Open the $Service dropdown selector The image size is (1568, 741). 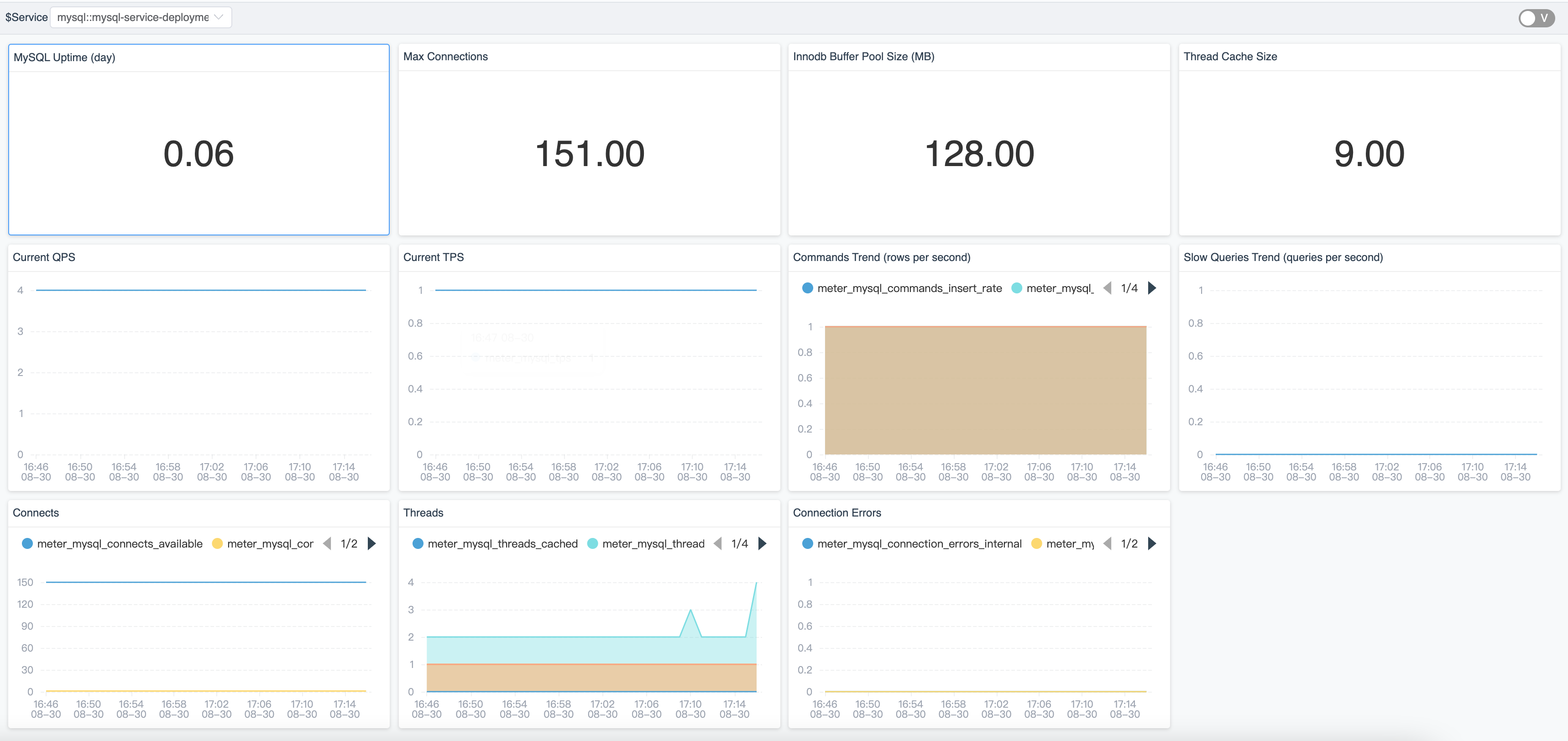point(133,18)
